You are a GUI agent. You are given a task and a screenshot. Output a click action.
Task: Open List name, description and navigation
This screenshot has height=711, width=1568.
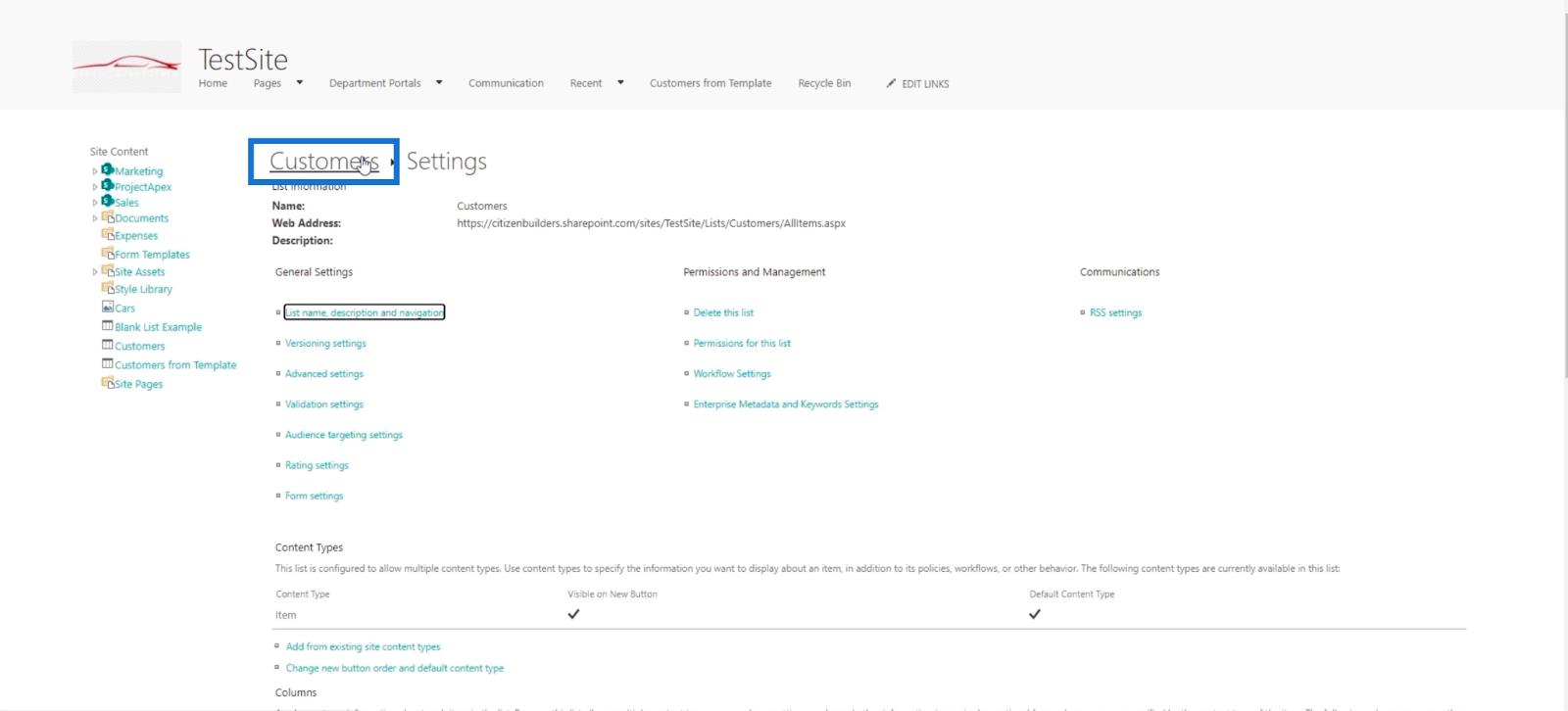364,312
